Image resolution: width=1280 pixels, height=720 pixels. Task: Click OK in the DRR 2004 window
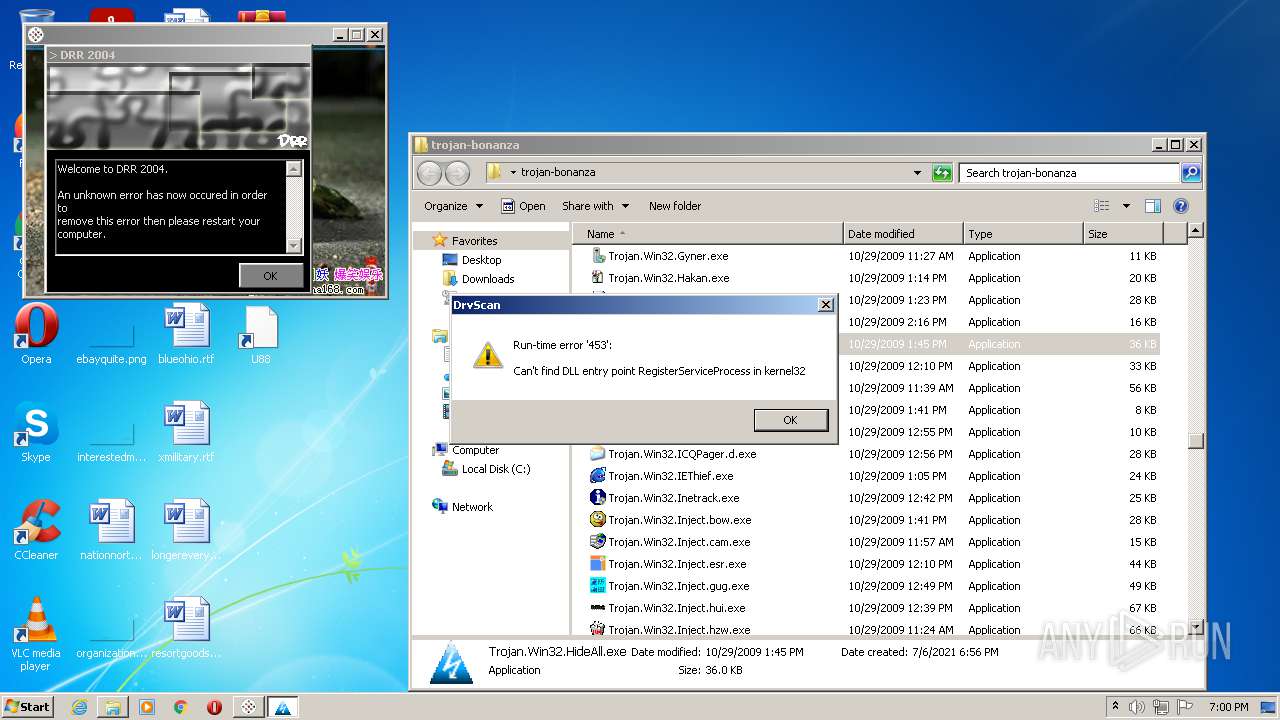[270, 276]
